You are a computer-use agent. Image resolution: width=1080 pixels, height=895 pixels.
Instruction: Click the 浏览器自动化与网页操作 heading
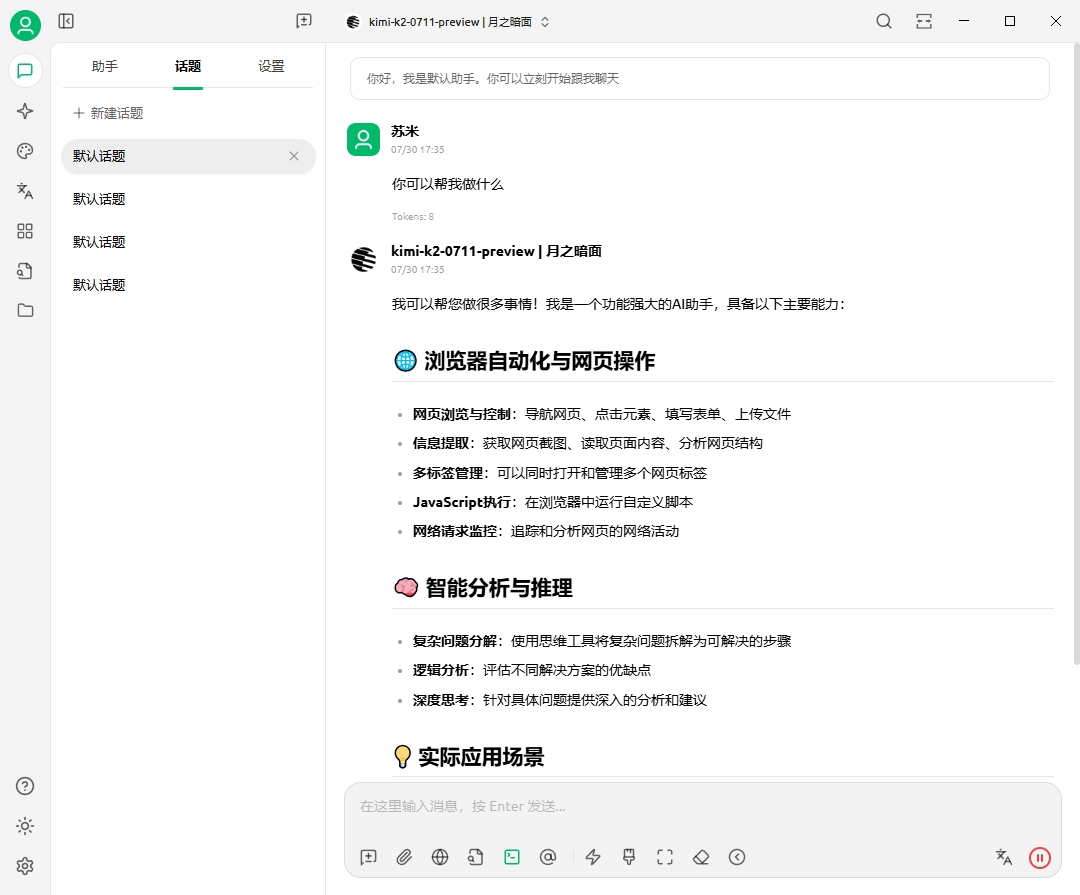click(x=539, y=361)
